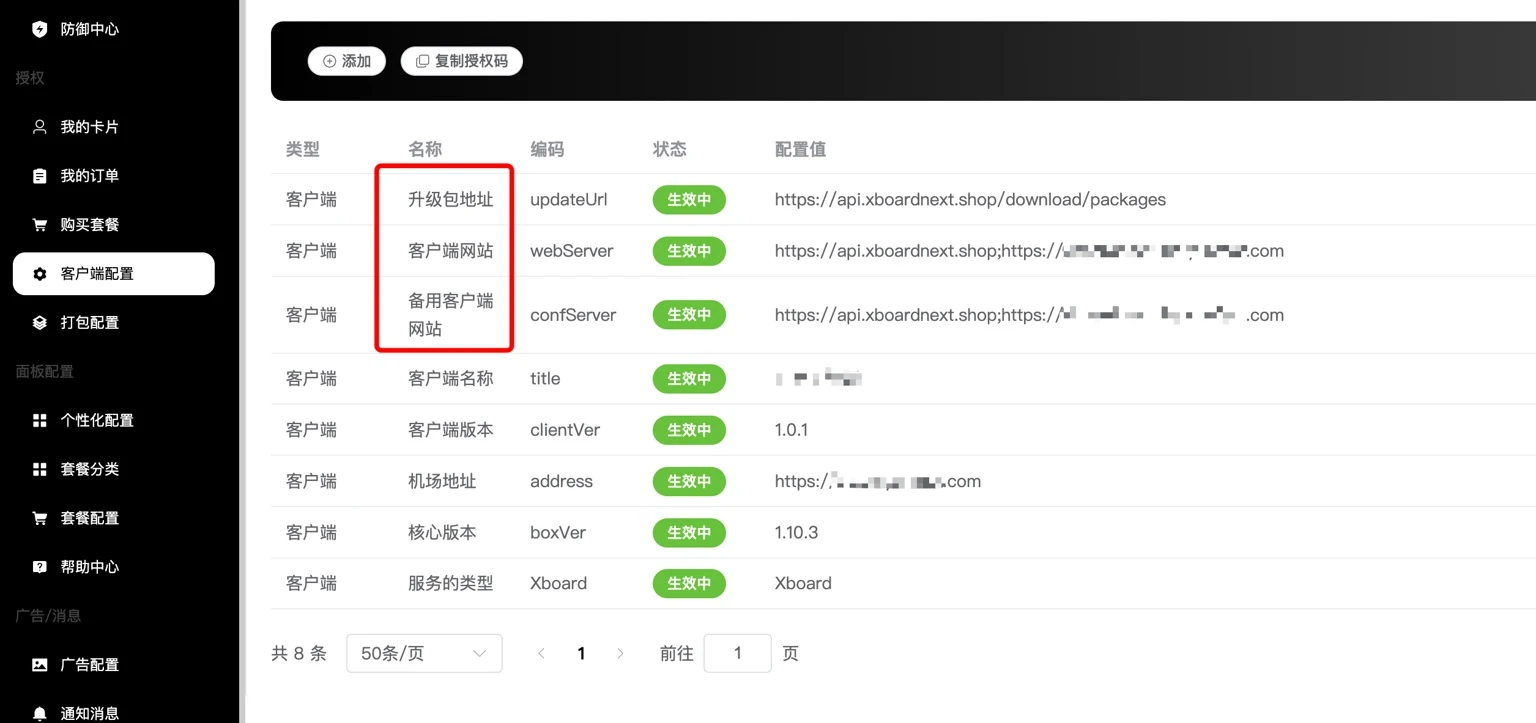Click the grid icon beside 个性化配置
Viewport: 1536px width, 723px height.
pos(40,420)
